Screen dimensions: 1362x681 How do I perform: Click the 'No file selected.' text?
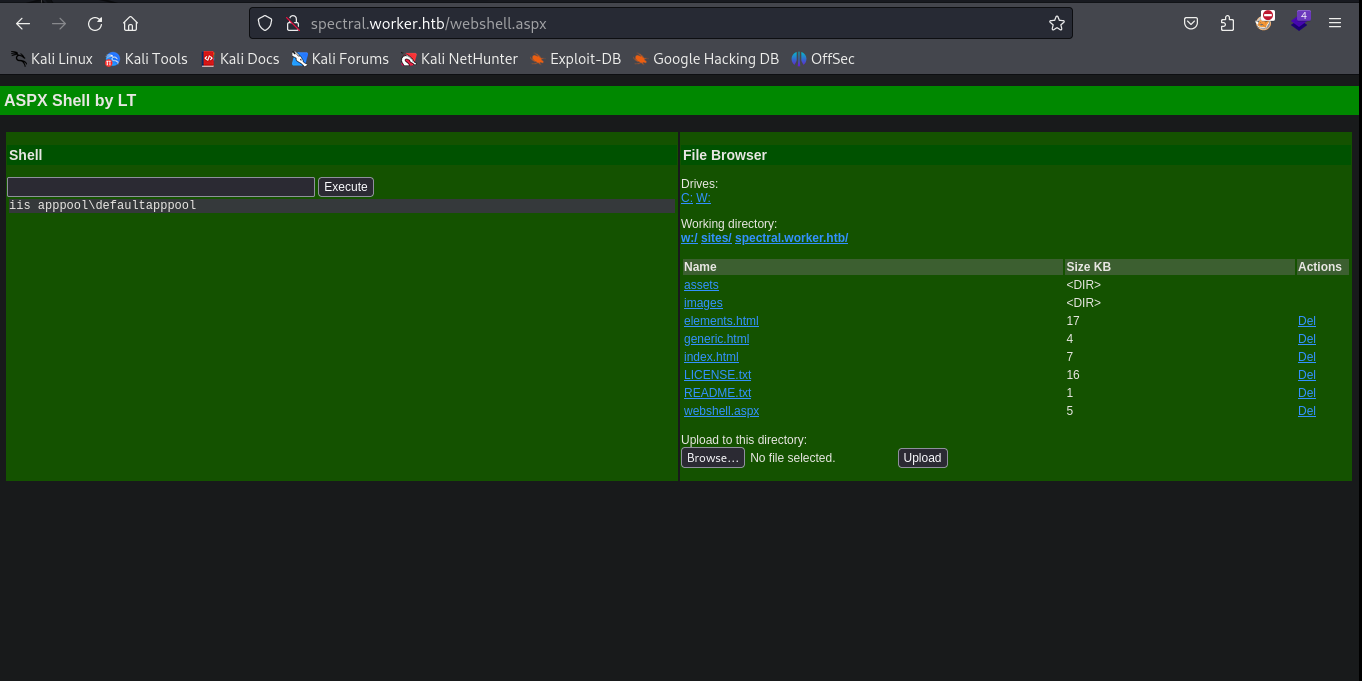tap(792, 458)
